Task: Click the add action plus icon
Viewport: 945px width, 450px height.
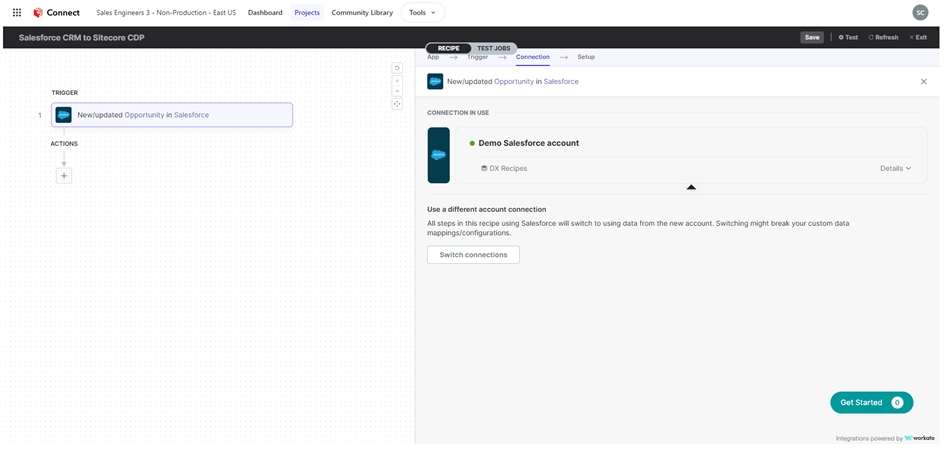Action: click(x=64, y=176)
